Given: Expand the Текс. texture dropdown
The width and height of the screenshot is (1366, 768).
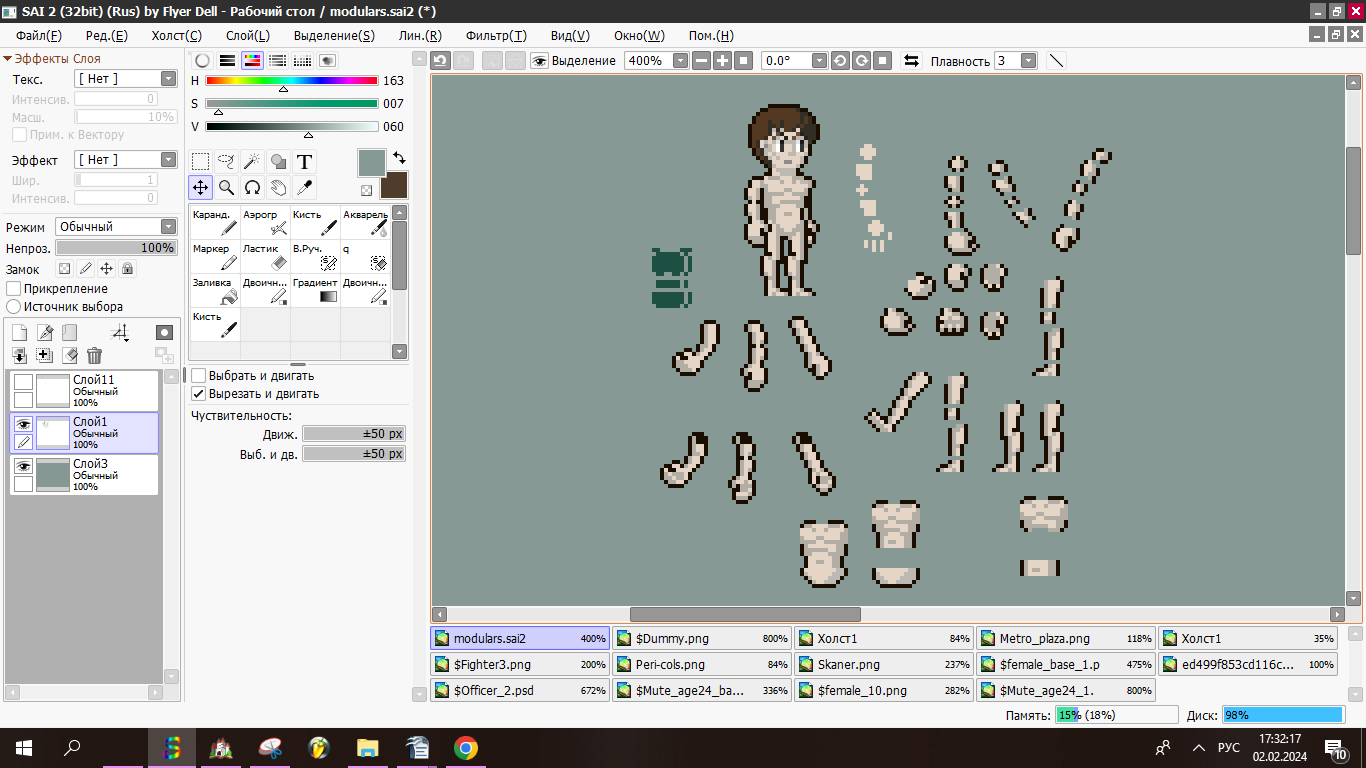Looking at the screenshot, I should point(167,79).
